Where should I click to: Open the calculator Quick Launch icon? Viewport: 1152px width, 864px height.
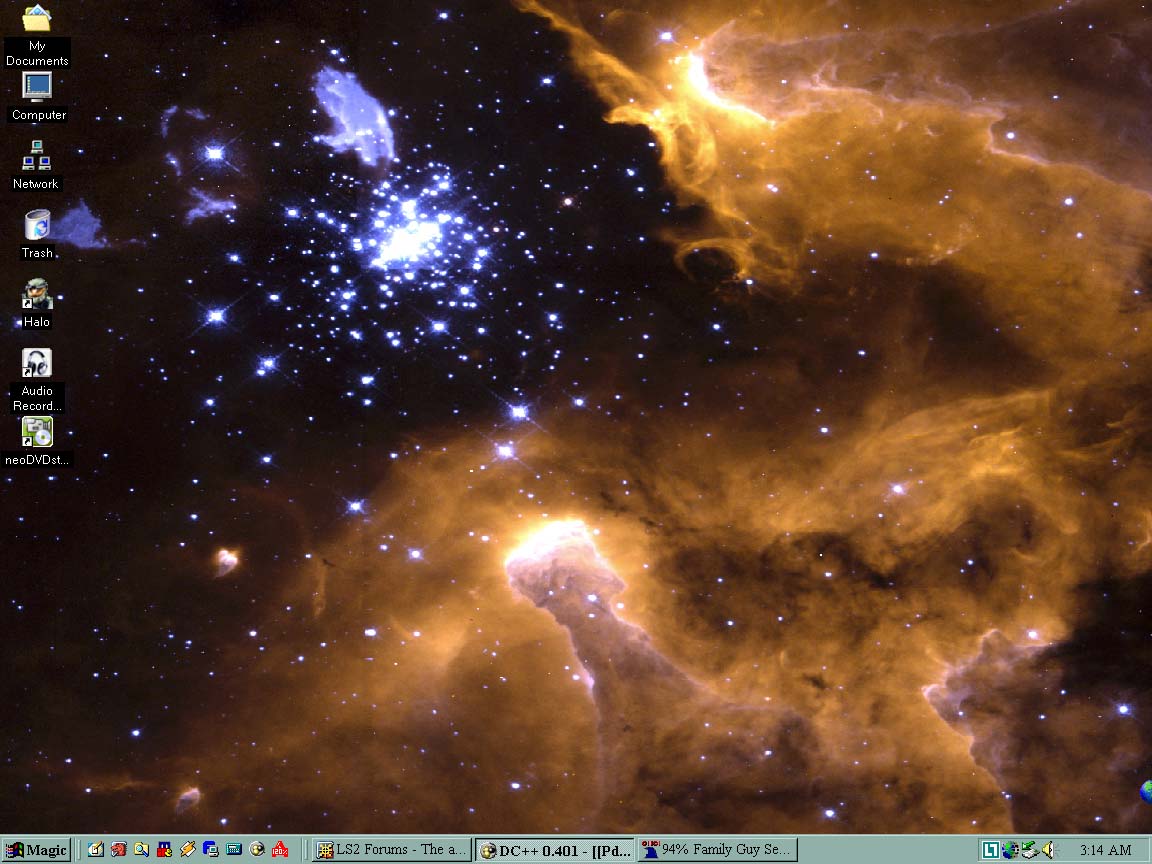pos(233,850)
